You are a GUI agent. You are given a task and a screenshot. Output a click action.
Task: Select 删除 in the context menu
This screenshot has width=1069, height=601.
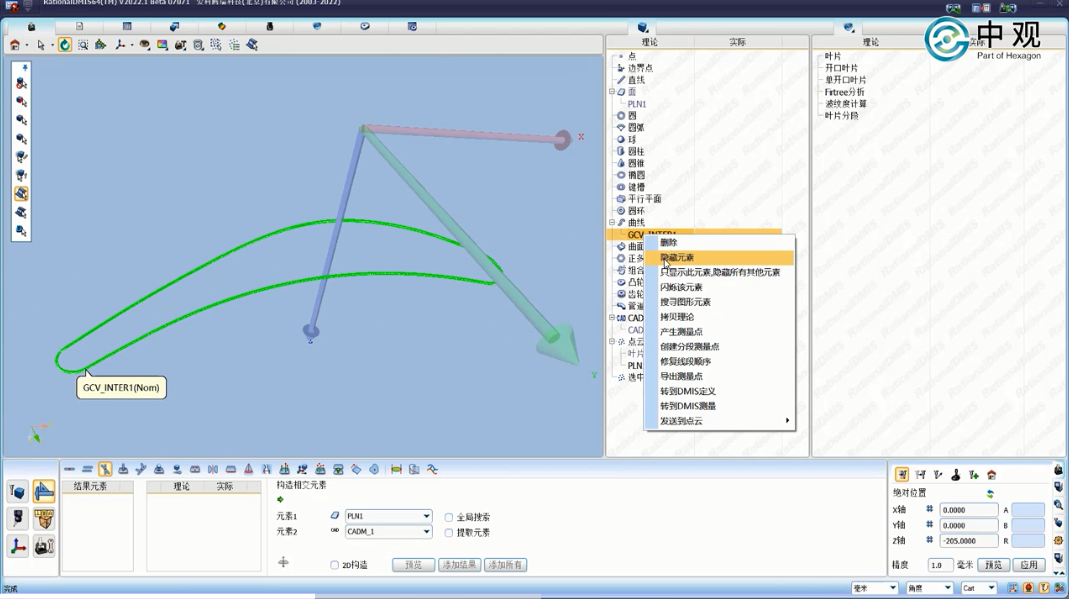tap(669, 243)
